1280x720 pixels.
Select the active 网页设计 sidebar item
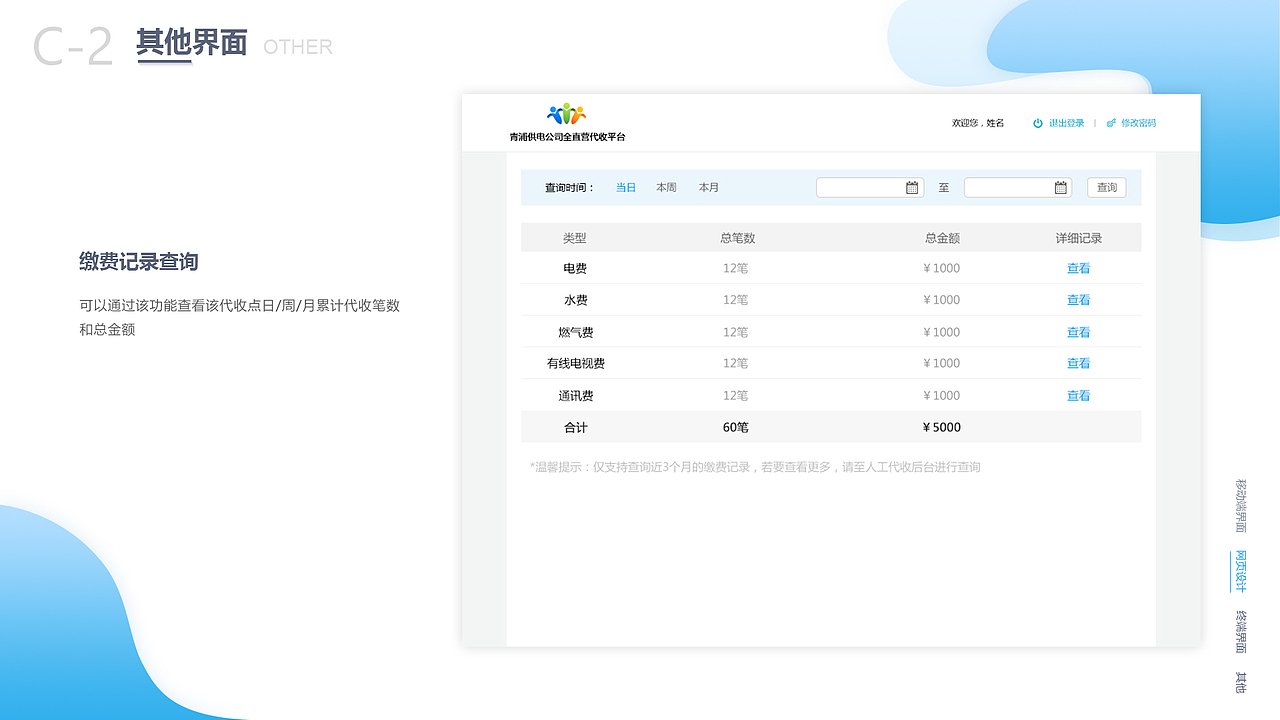pyautogui.click(x=1240, y=569)
